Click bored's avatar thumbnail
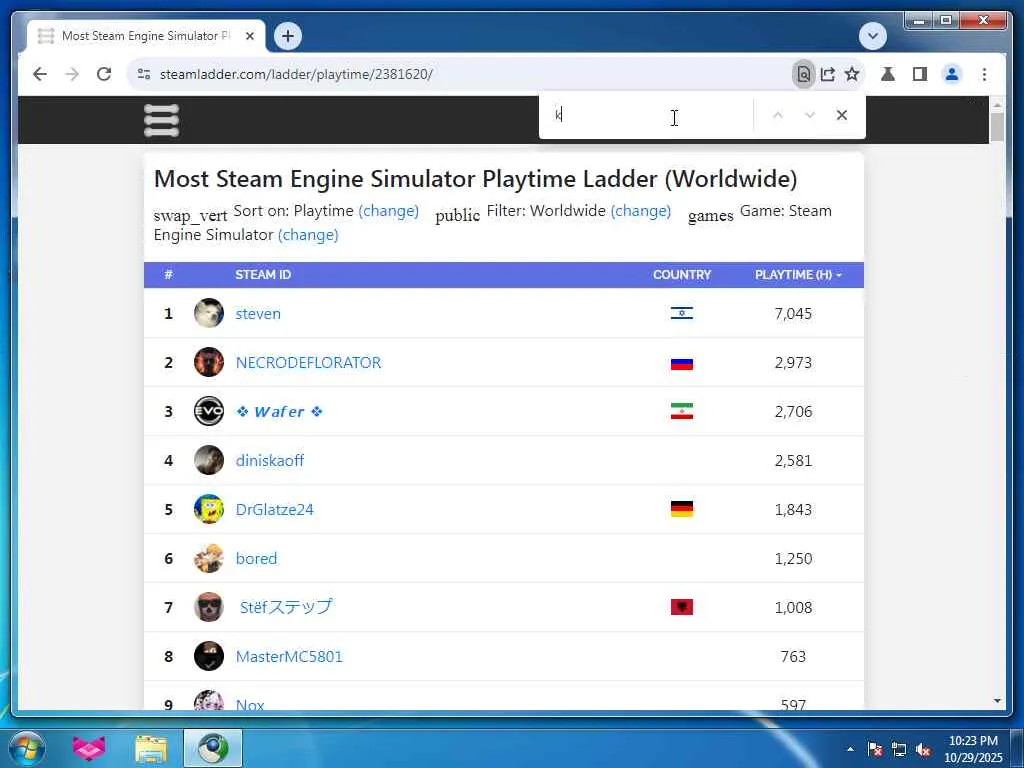Viewport: 1024px width, 768px height. tap(209, 558)
